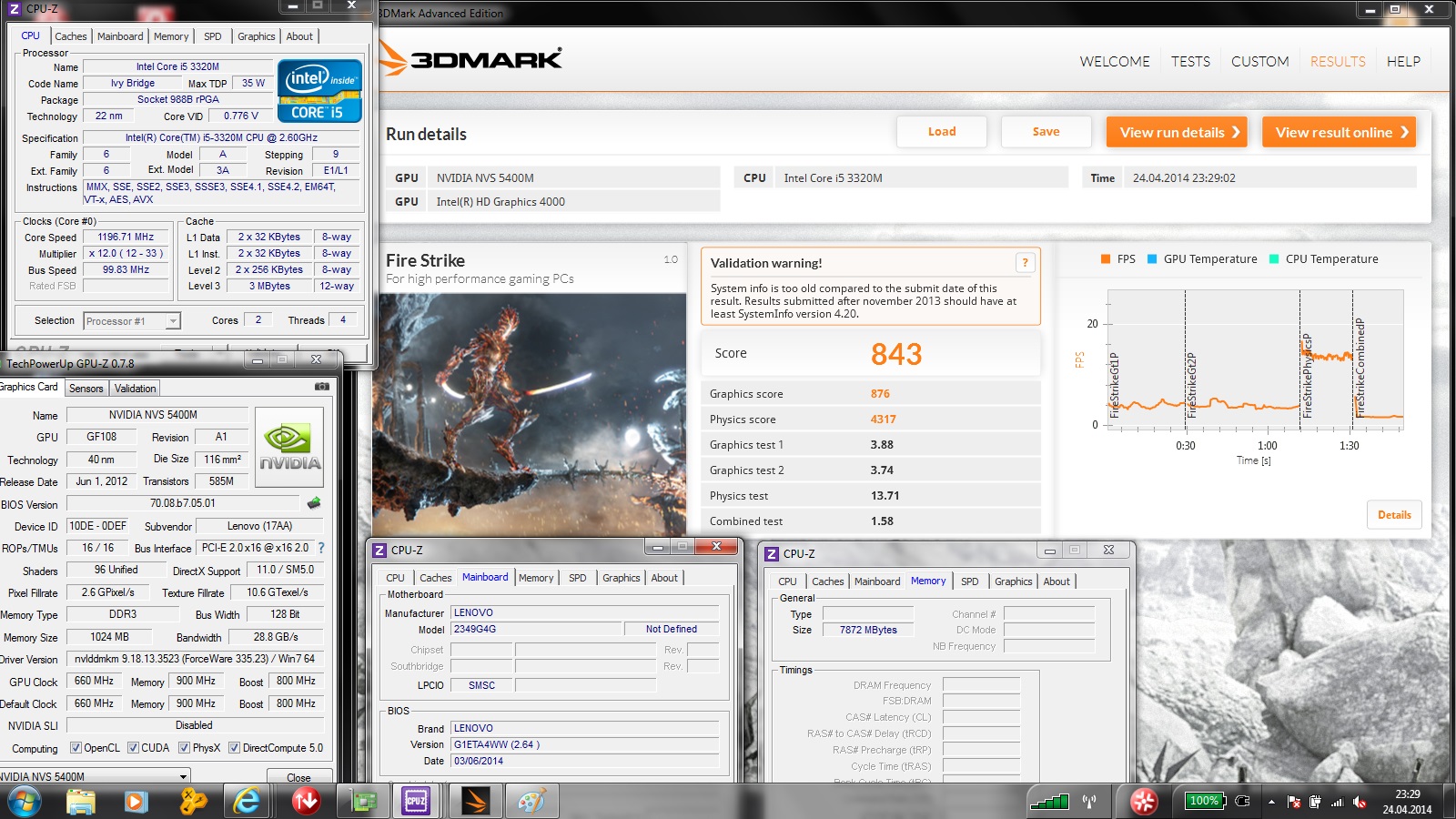1456x819 pixels.
Task: Toggle the CUDA checkbox in GPU-Z
Action: coord(133,748)
